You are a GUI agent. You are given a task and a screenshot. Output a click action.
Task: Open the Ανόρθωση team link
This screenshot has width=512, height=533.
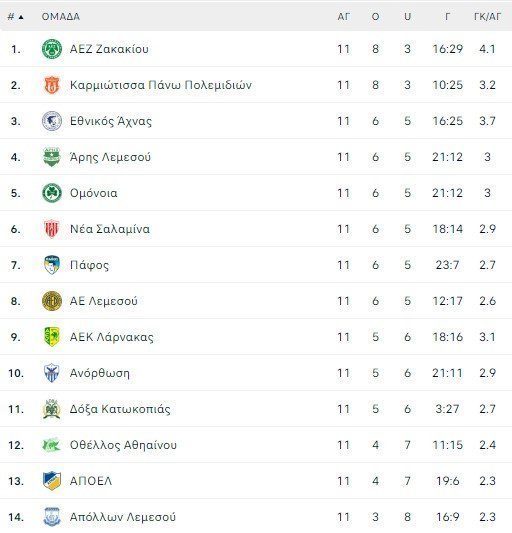[100, 373]
